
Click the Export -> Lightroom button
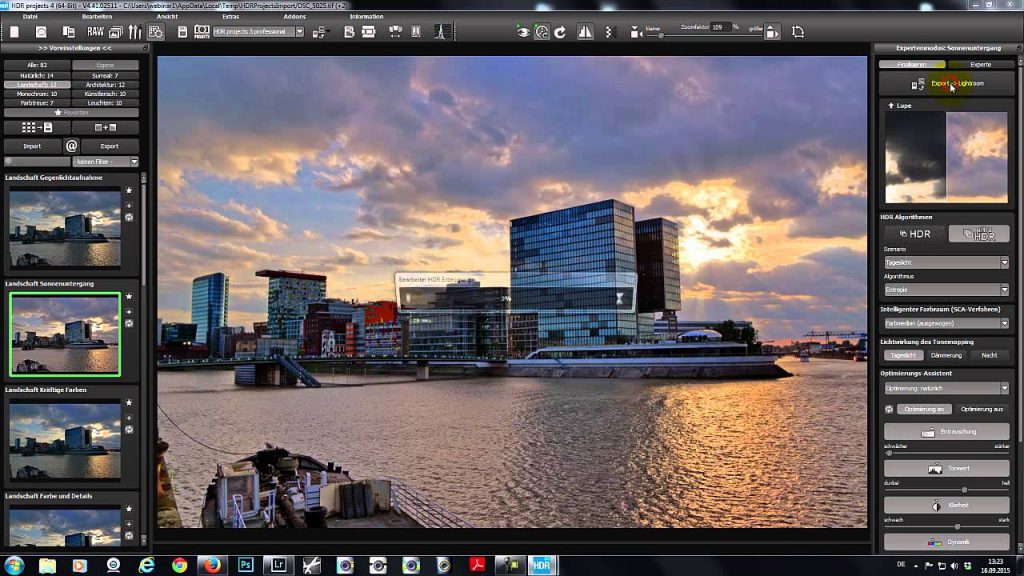coord(946,84)
